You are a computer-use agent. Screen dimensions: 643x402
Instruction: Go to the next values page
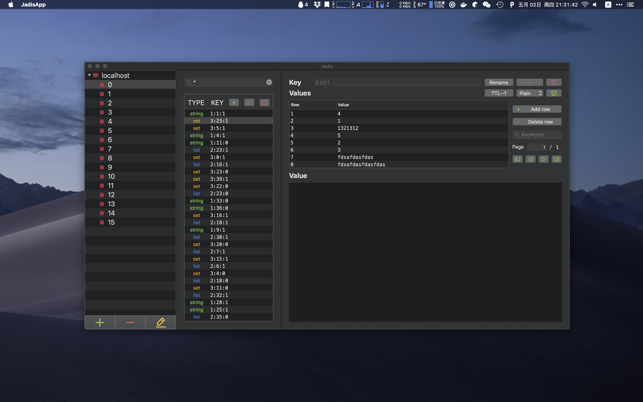[543, 159]
